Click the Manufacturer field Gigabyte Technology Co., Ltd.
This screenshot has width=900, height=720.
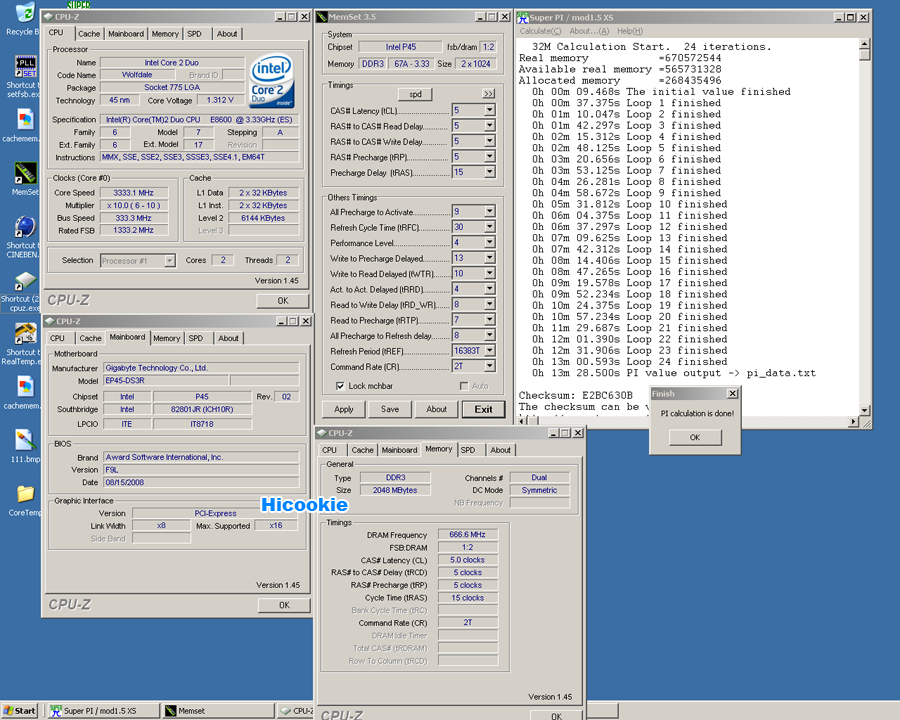click(201, 368)
